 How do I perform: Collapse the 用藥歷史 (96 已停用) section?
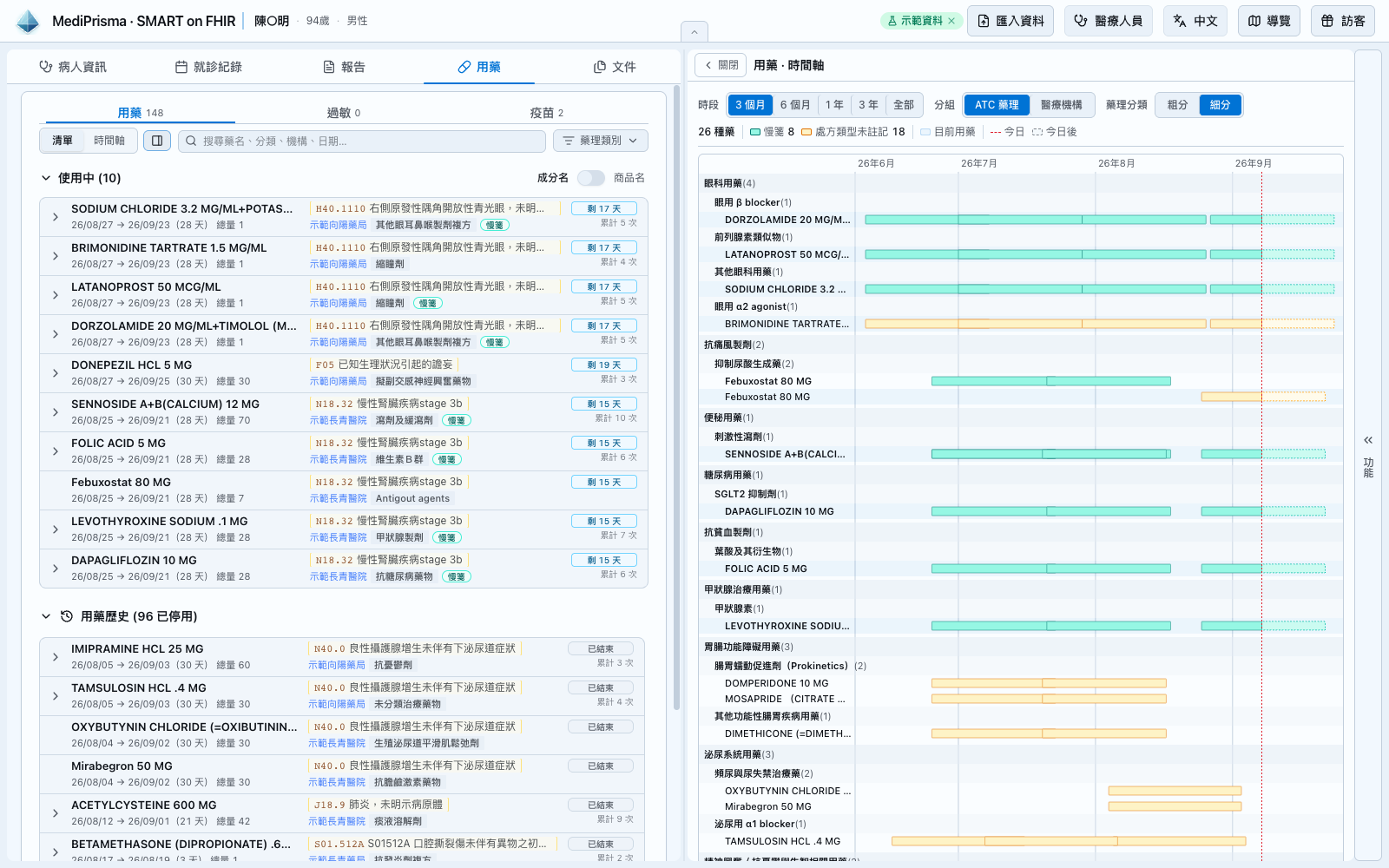pyautogui.click(x=47, y=616)
